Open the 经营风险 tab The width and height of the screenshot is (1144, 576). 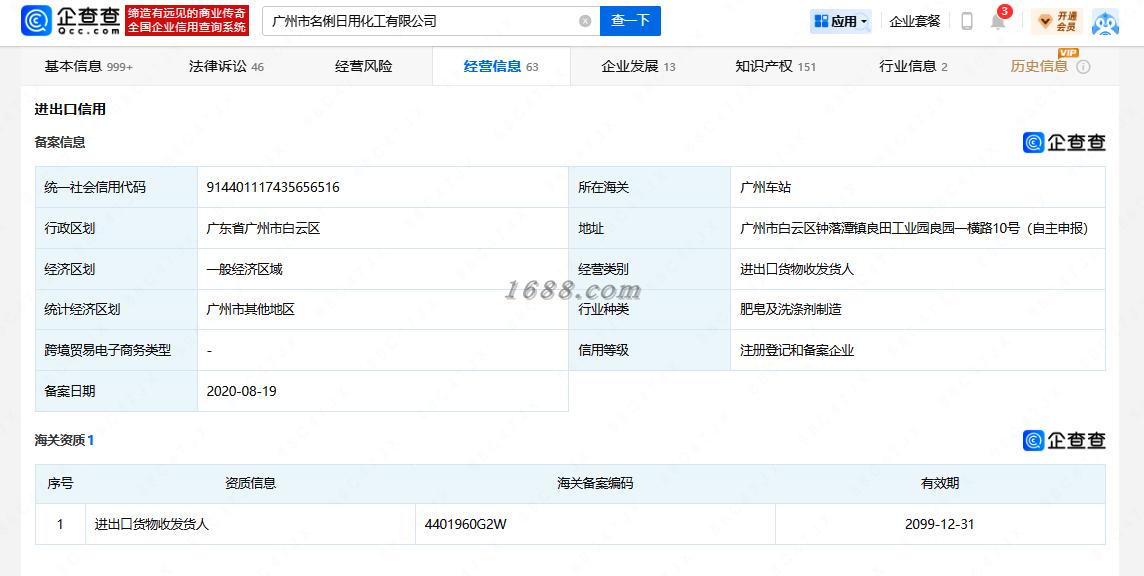tap(363, 66)
